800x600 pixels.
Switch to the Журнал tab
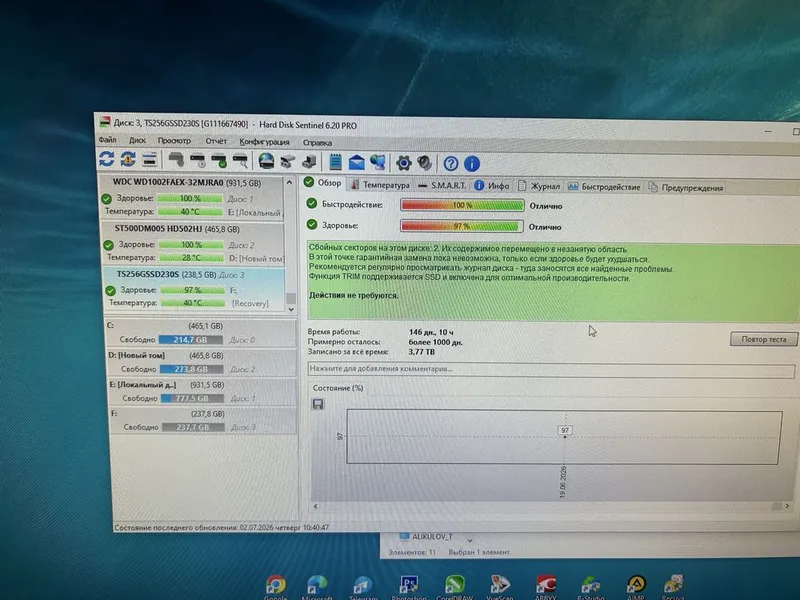(x=539, y=187)
